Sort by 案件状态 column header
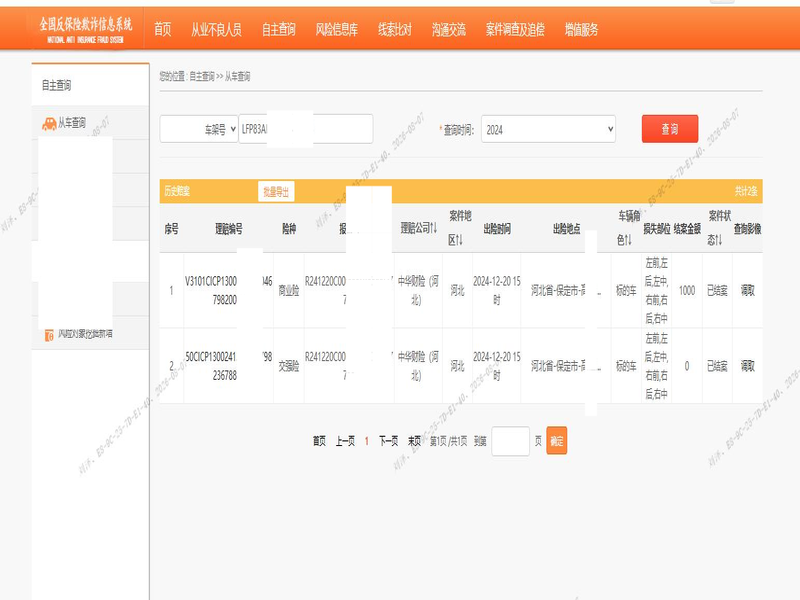 point(719,228)
